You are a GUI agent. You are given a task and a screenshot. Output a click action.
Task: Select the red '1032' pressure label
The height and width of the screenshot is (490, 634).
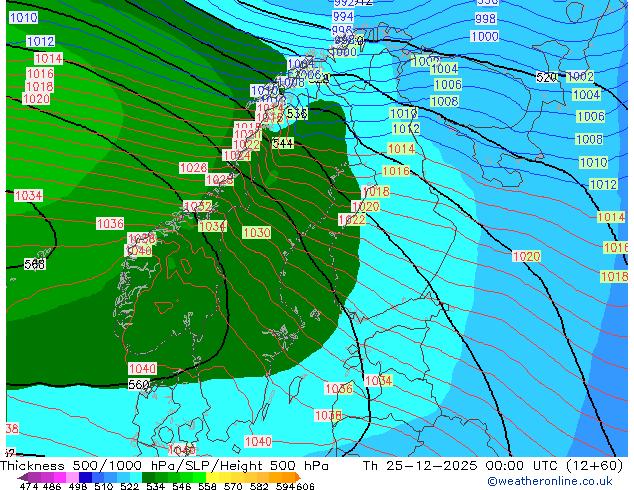point(197,207)
